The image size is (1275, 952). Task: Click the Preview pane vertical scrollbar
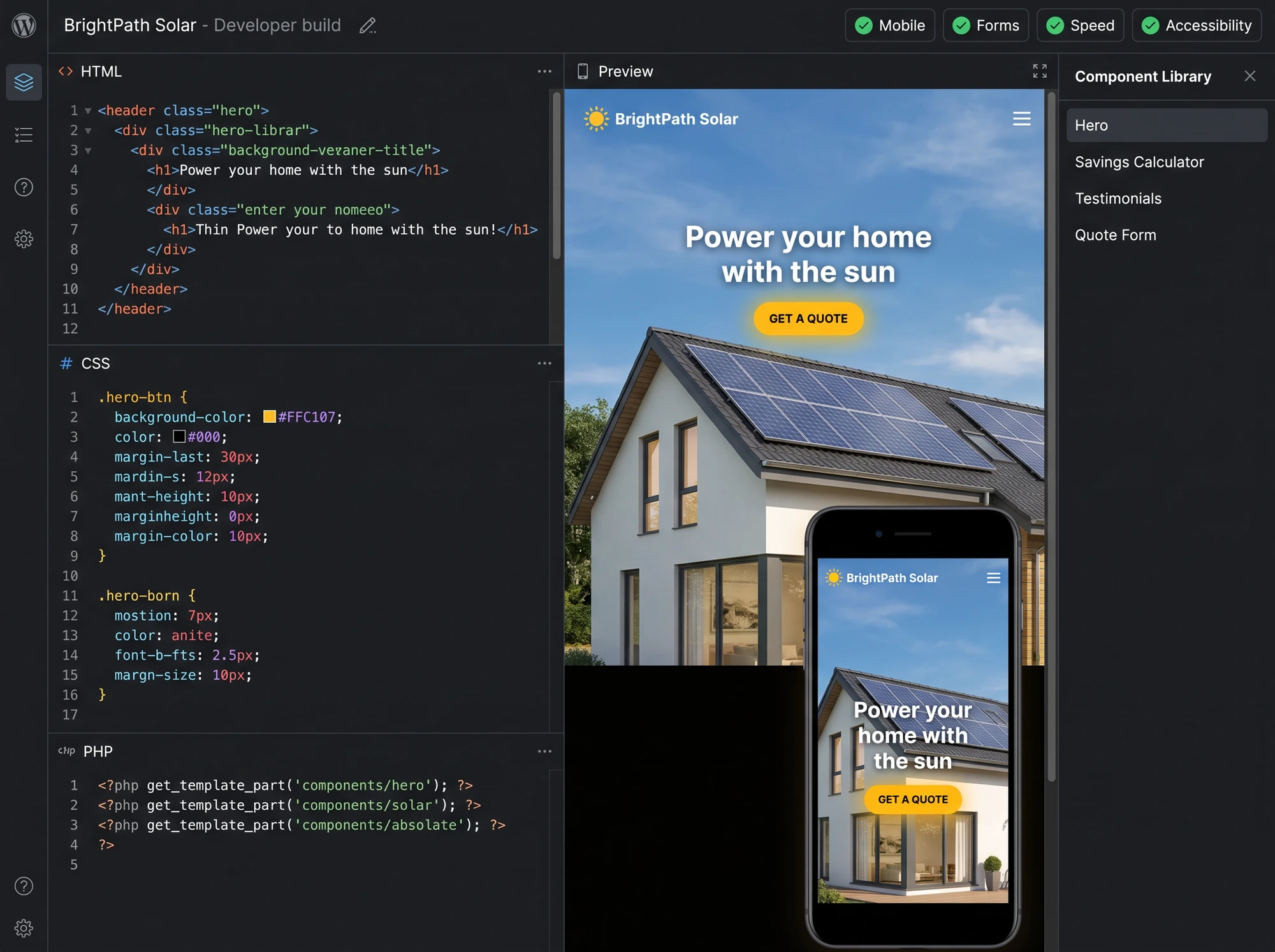[1051, 437]
